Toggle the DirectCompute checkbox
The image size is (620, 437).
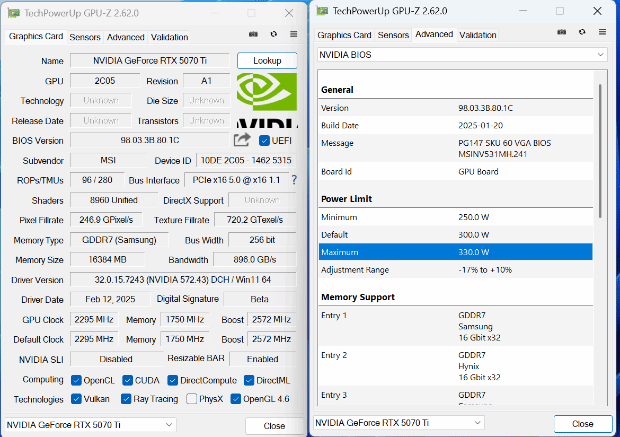[x=172, y=380]
